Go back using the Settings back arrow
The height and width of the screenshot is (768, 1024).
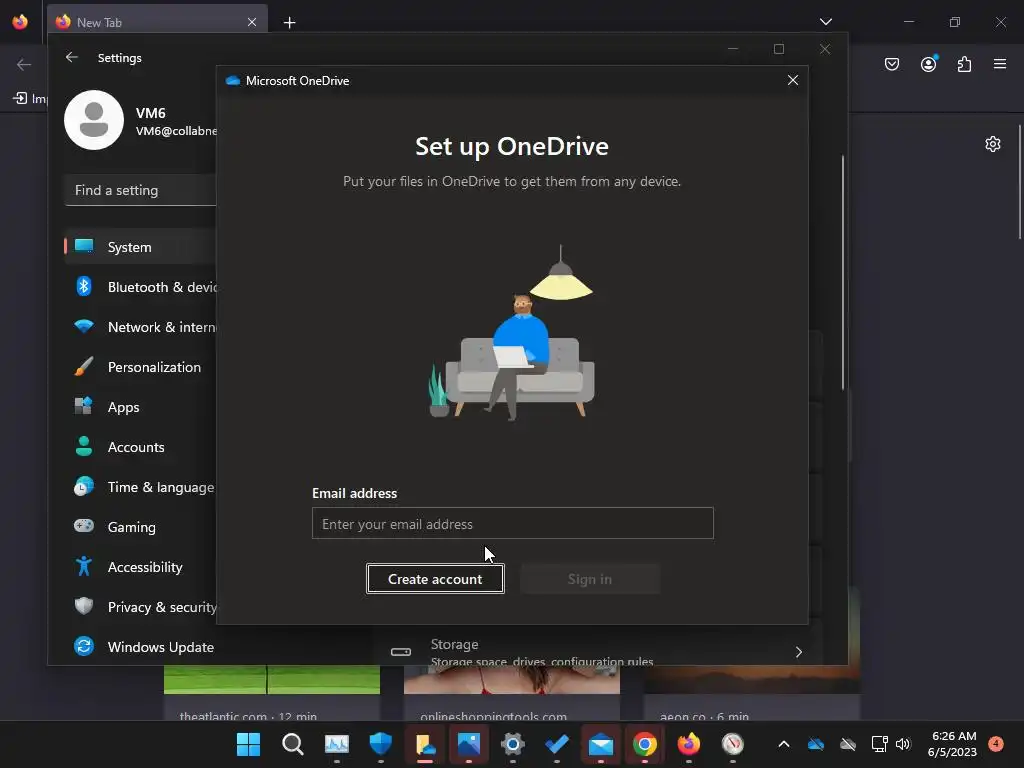71,57
